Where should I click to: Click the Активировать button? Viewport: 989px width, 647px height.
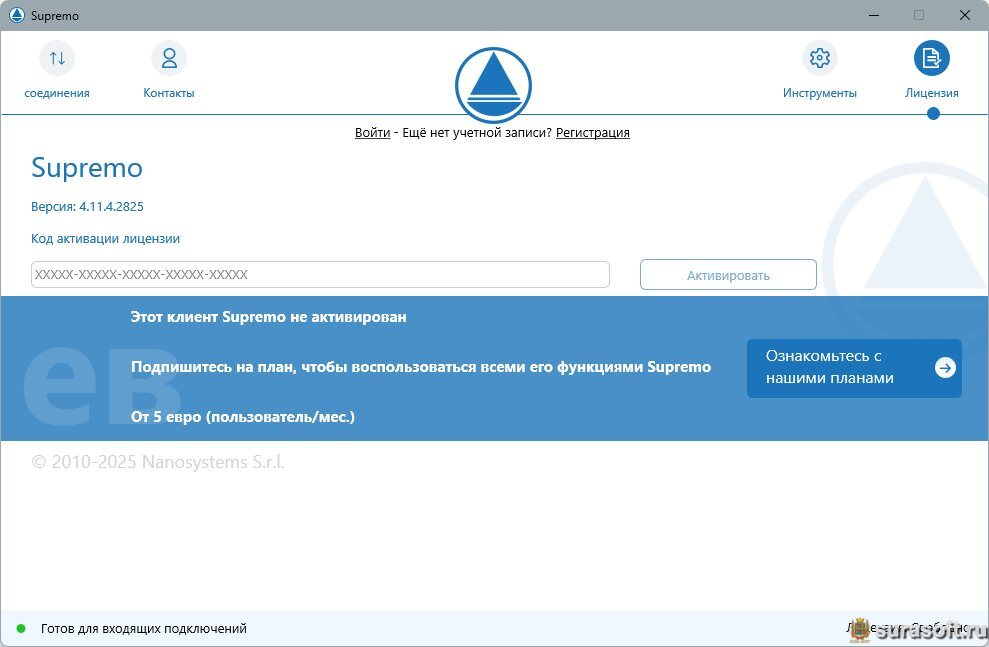(729, 275)
